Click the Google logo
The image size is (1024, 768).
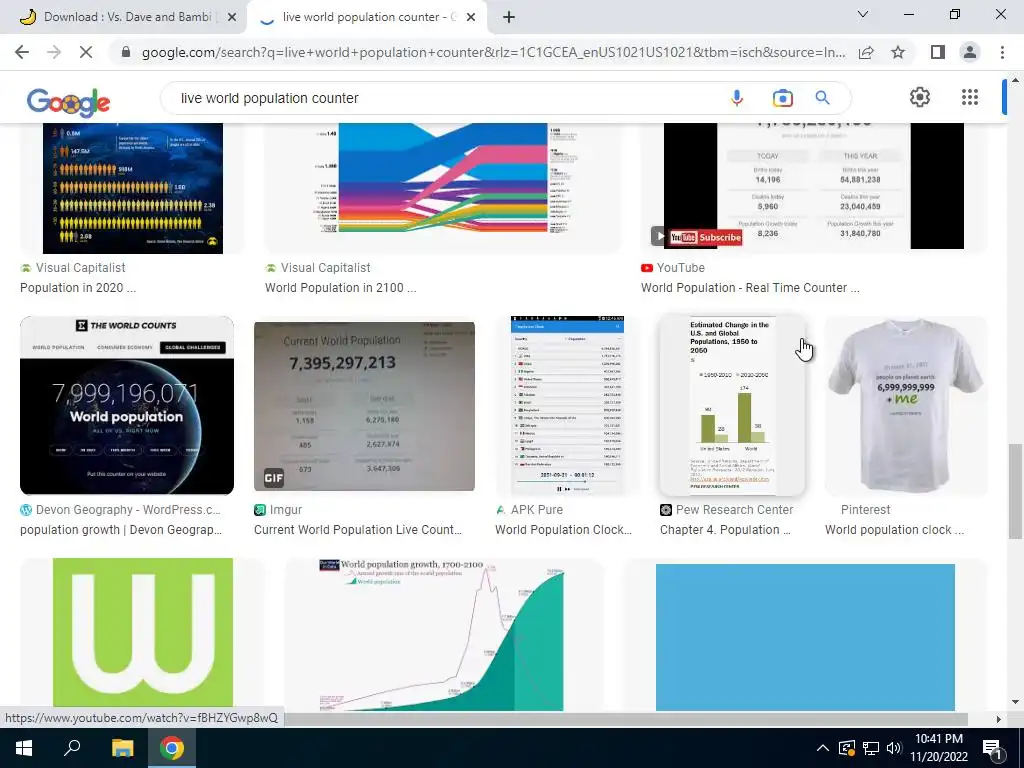(x=68, y=101)
